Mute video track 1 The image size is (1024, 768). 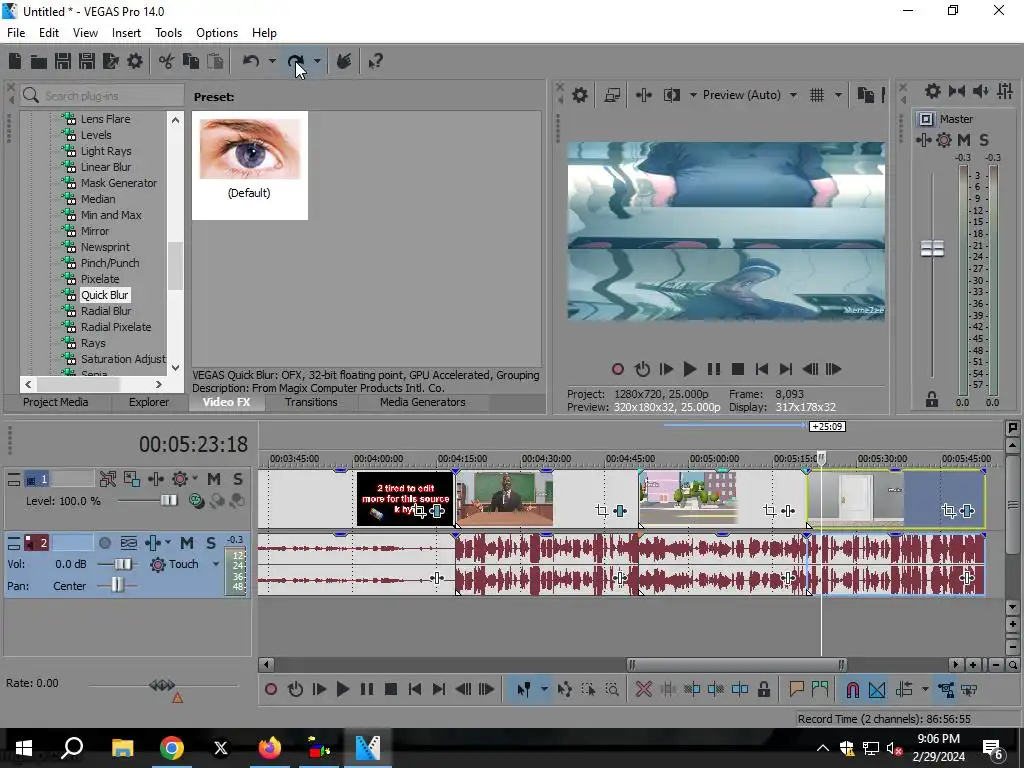(x=214, y=479)
